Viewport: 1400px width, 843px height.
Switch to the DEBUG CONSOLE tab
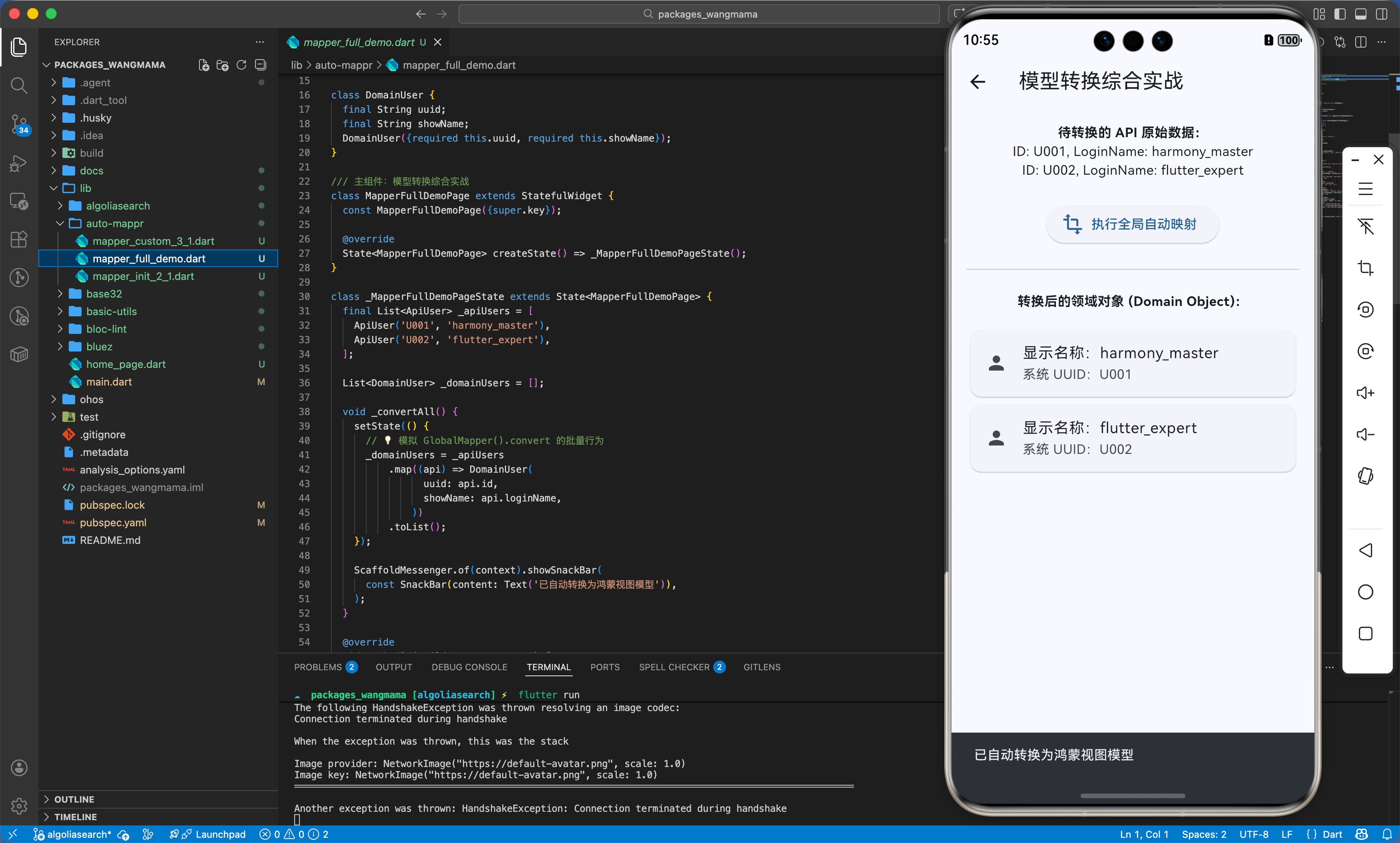pos(469,667)
